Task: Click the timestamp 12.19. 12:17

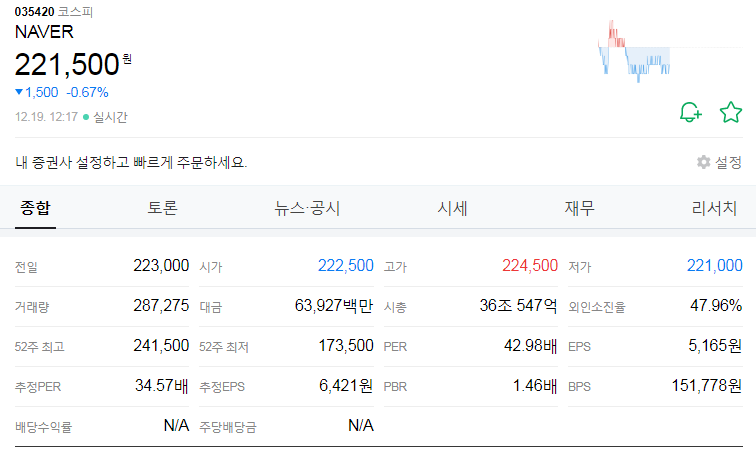Action: pyautogui.click(x=46, y=117)
